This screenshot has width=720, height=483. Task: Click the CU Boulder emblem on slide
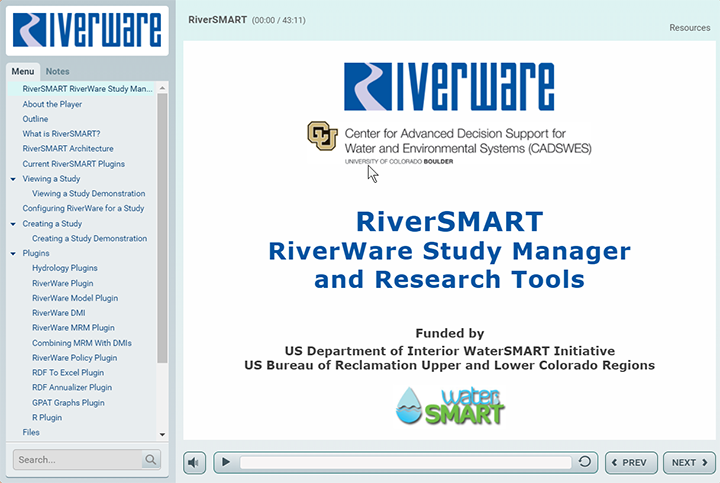tap(322, 136)
